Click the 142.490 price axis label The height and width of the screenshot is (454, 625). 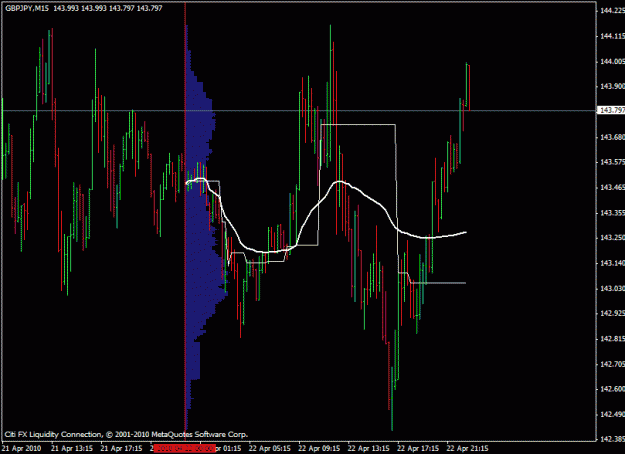tap(612, 415)
